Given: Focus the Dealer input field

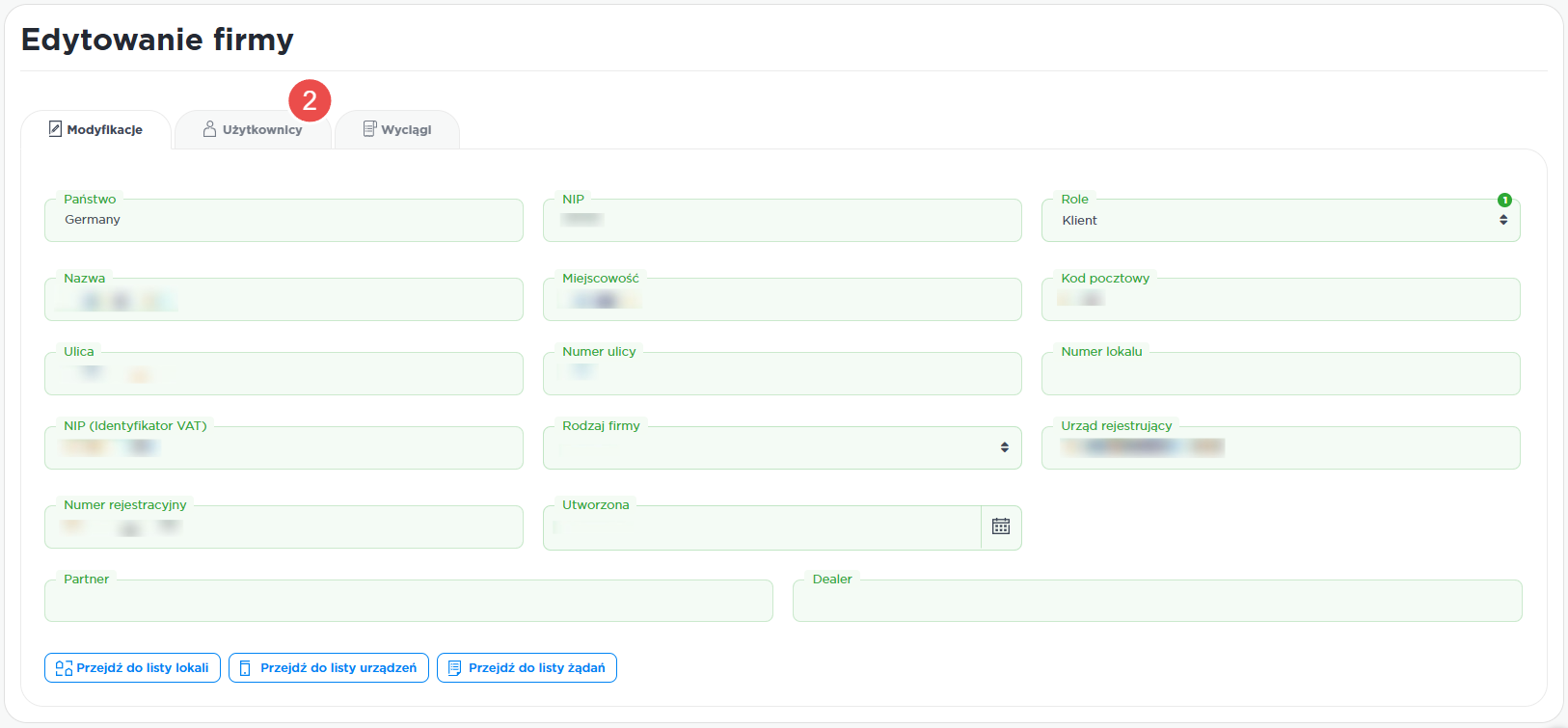Looking at the screenshot, I should tap(1156, 602).
